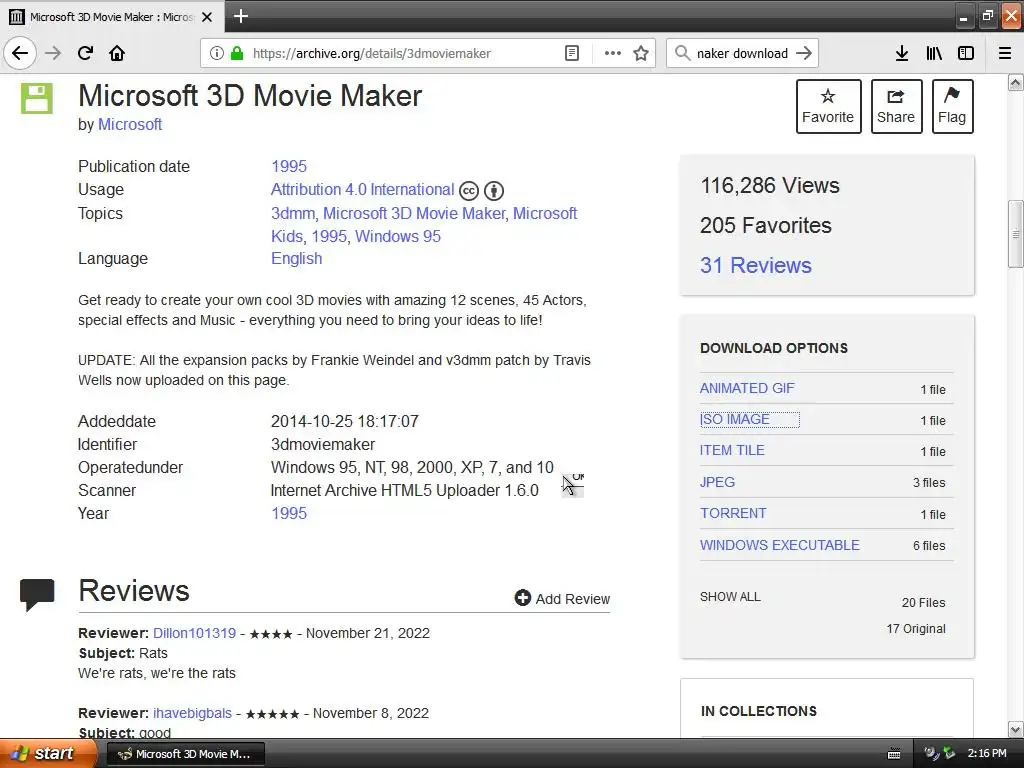Viewport: 1024px width, 768px height.
Task: Open the Microsoft author link
Action: click(x=130, y=124)
